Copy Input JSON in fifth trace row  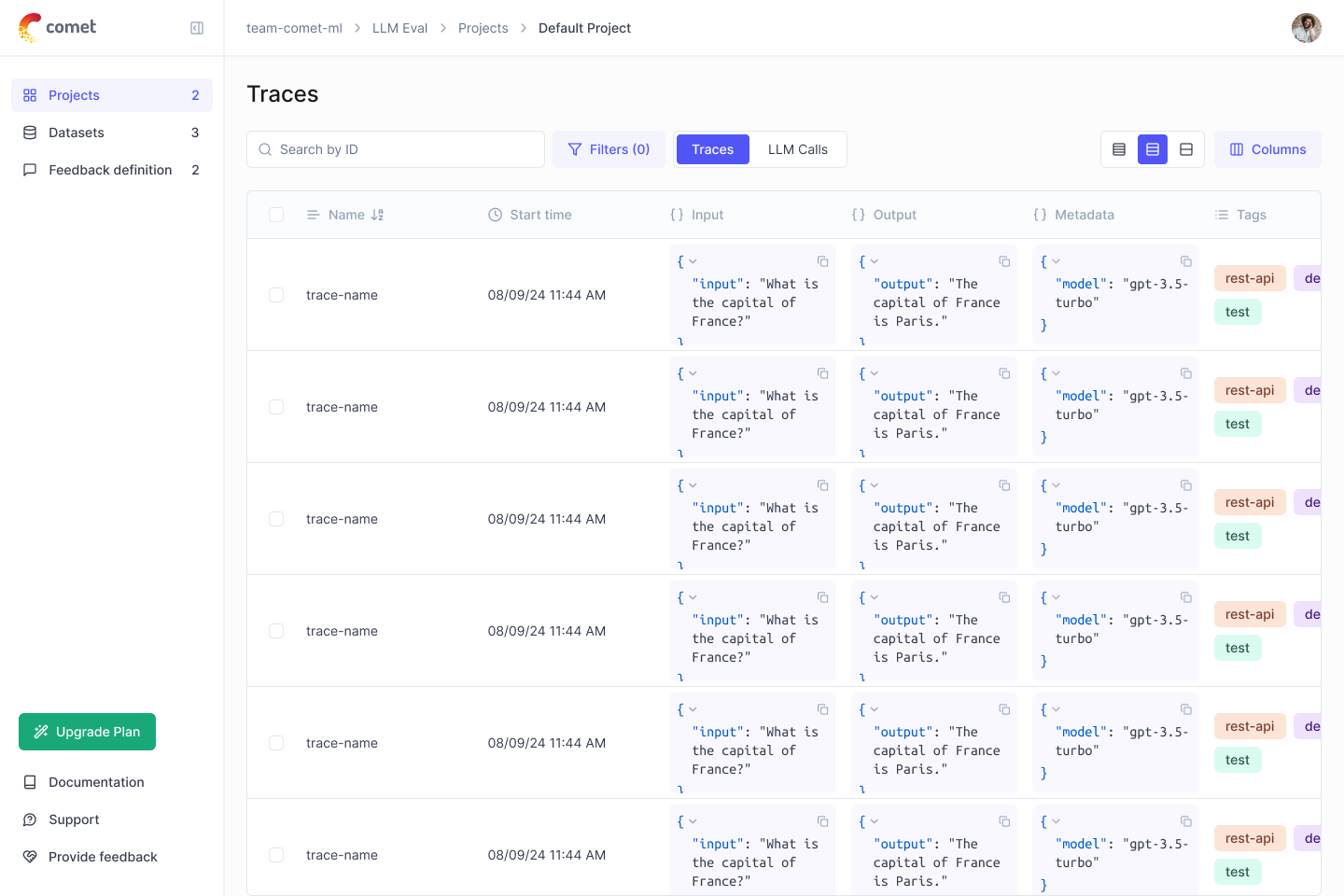pyautogui.click(x=822, y=709)
